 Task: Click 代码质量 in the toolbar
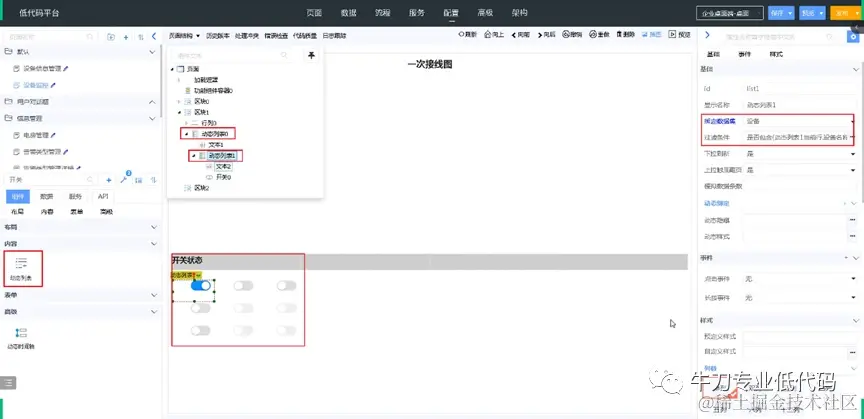305,35
